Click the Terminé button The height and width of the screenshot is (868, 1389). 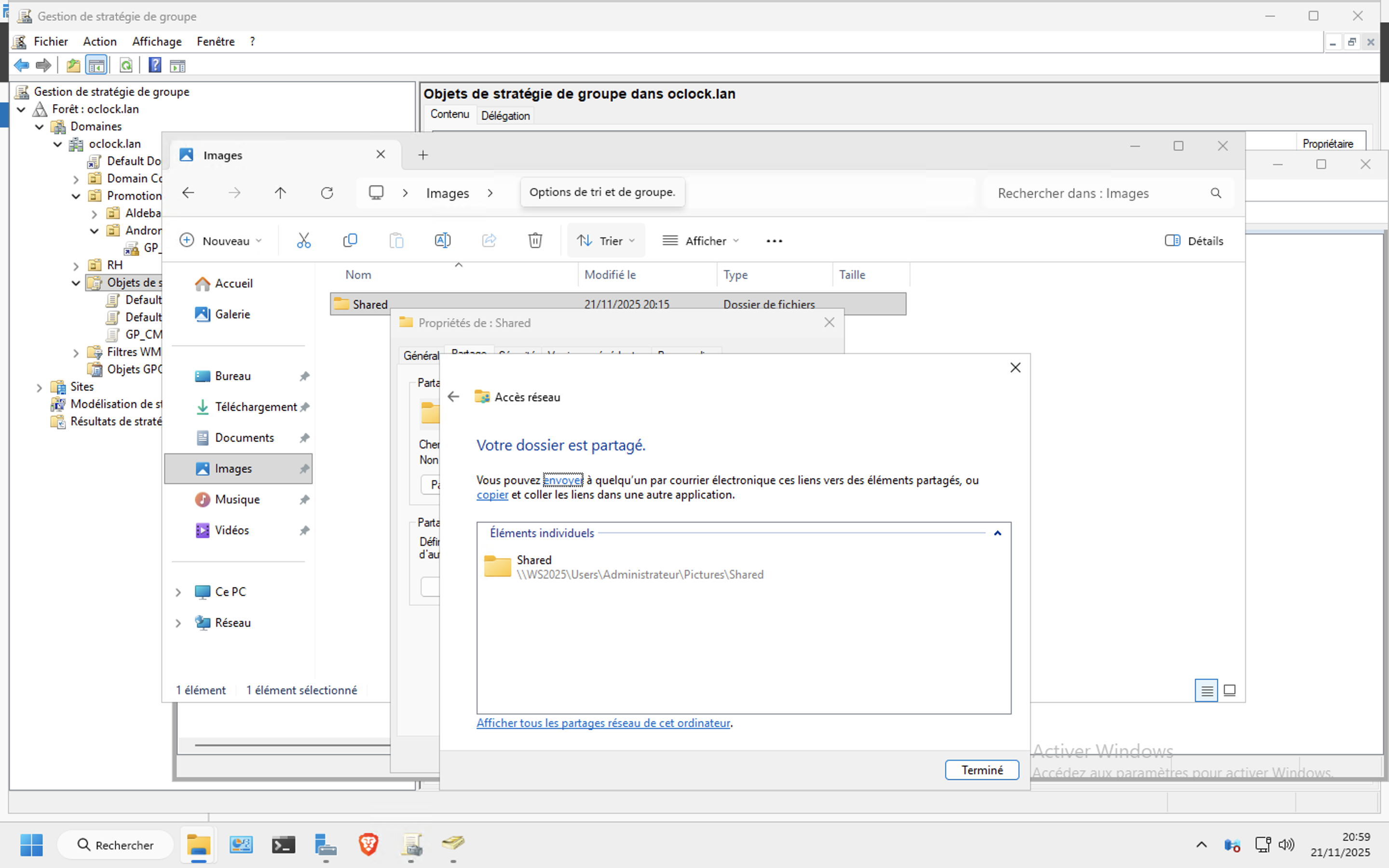981,770
